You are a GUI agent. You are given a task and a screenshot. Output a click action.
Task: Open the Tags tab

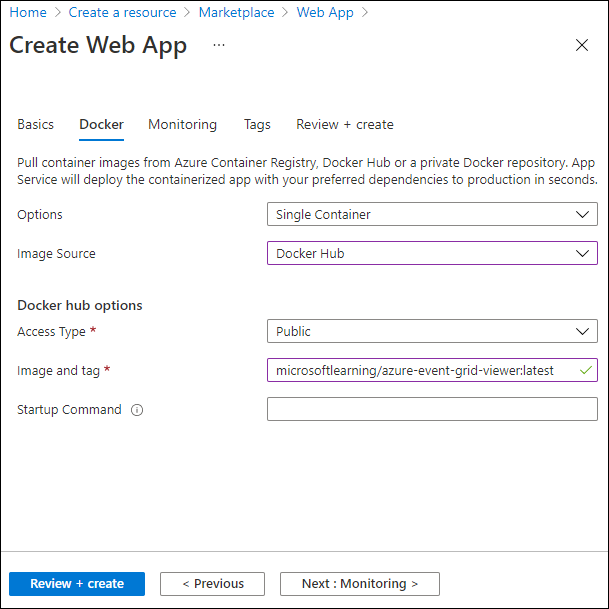point(257,124)
